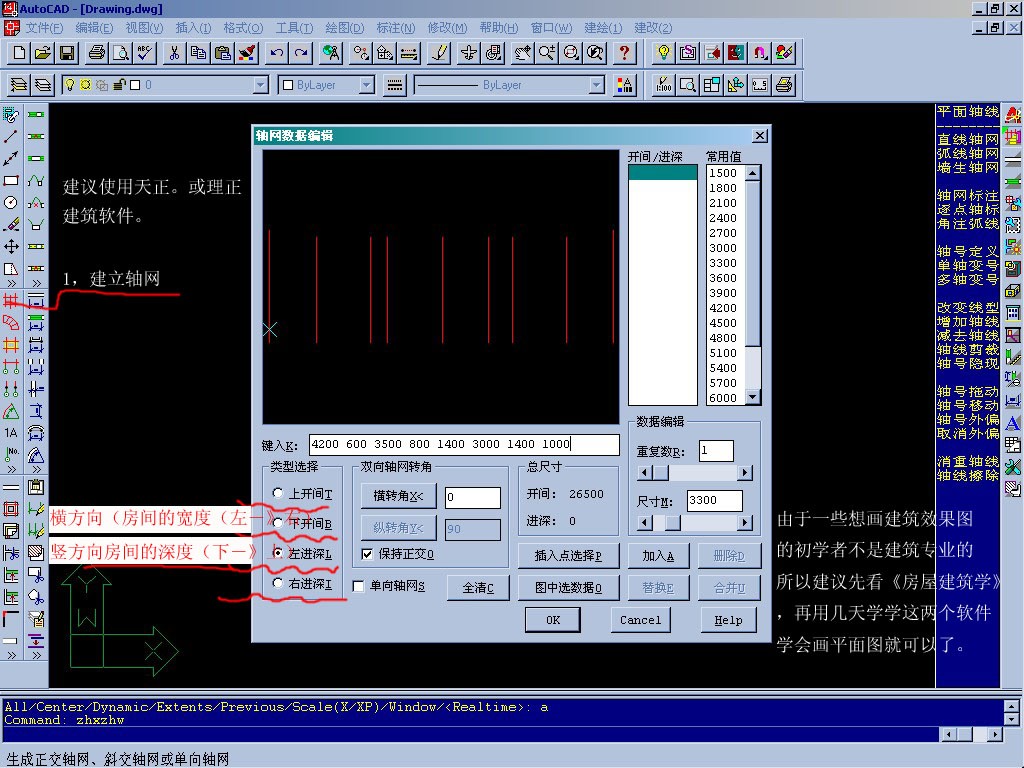The height and width of the screenshot is (768, 1024).
Task: Select 3600 in the common values list
Action: point(724,278)
